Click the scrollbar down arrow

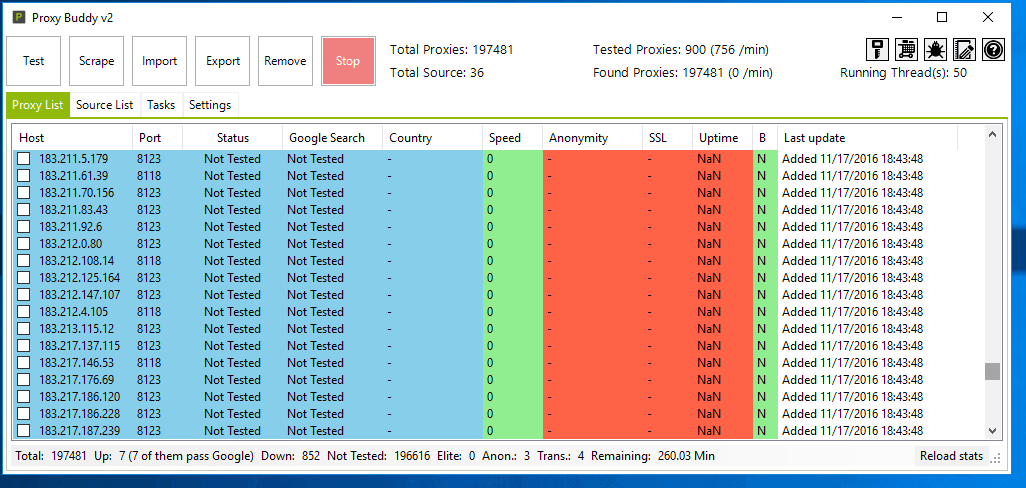(992, 430)
